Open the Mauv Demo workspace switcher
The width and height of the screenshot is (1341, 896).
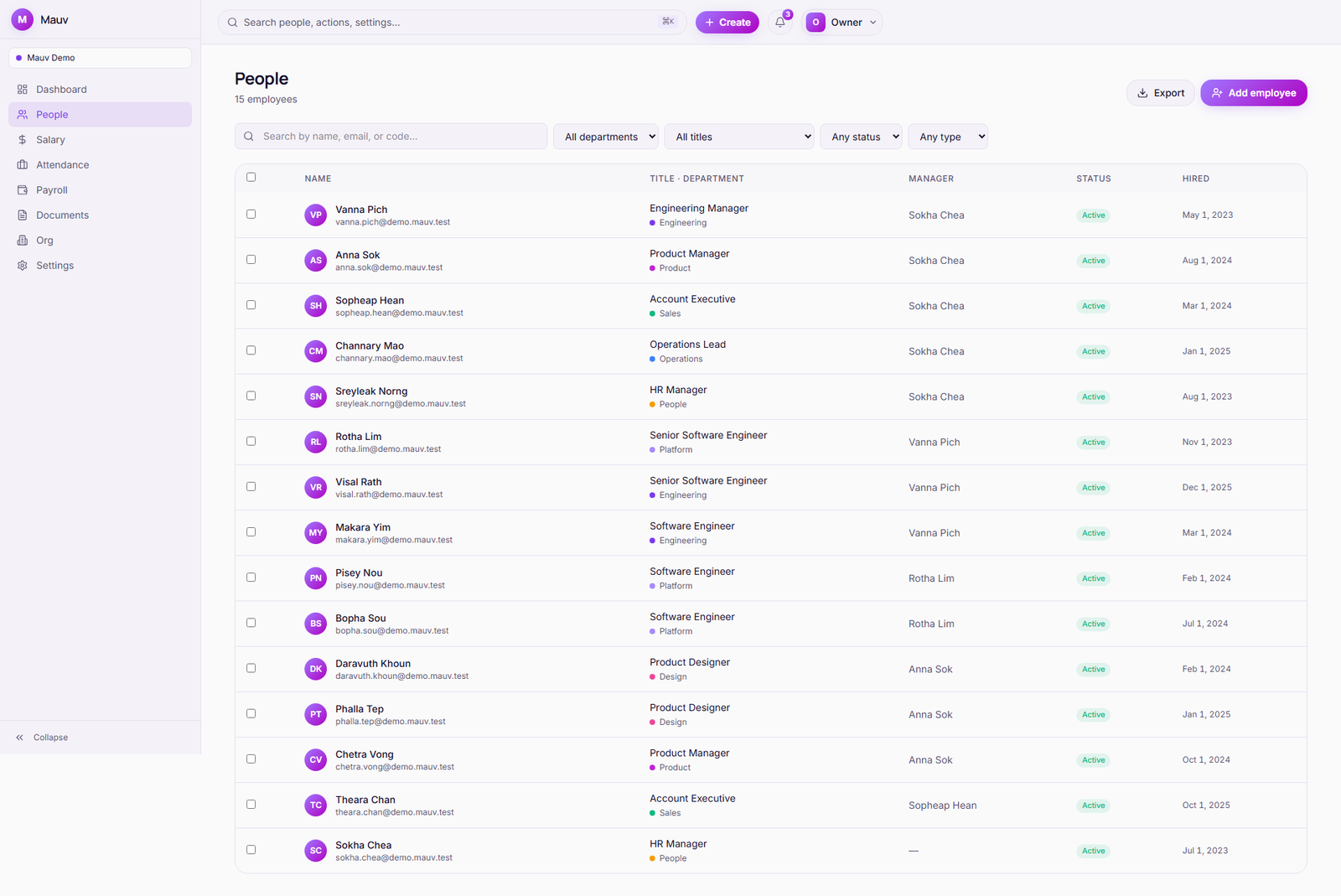click(x=100, y=58)
